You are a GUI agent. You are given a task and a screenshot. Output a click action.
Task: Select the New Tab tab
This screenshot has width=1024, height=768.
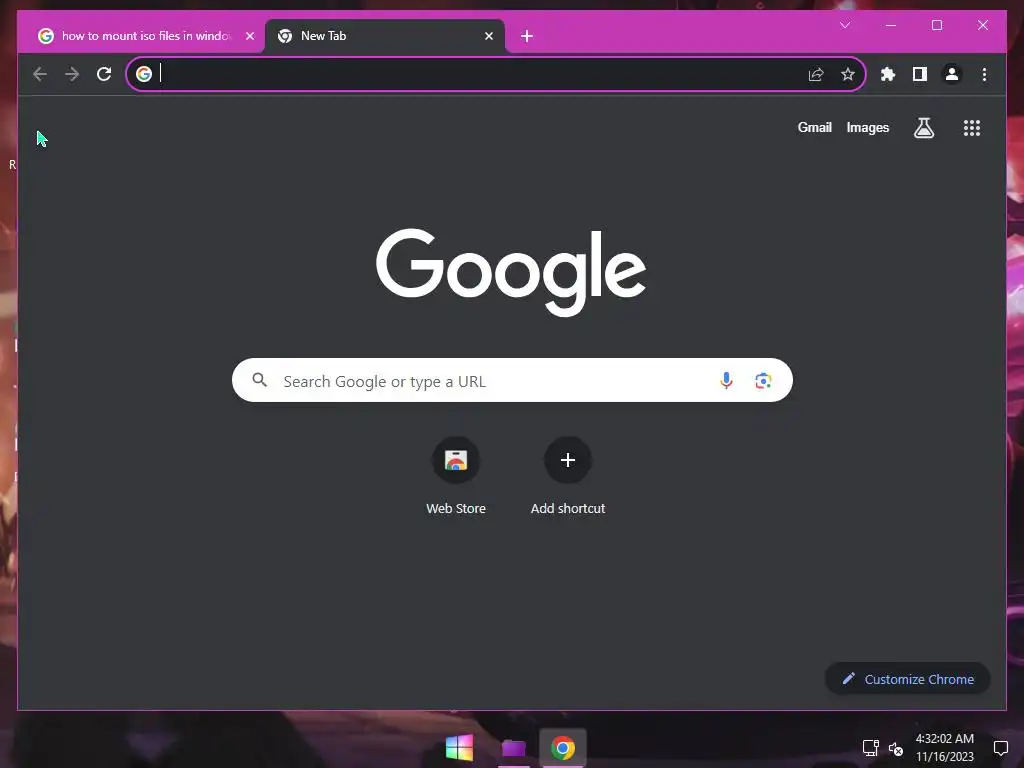coord(385,37)
